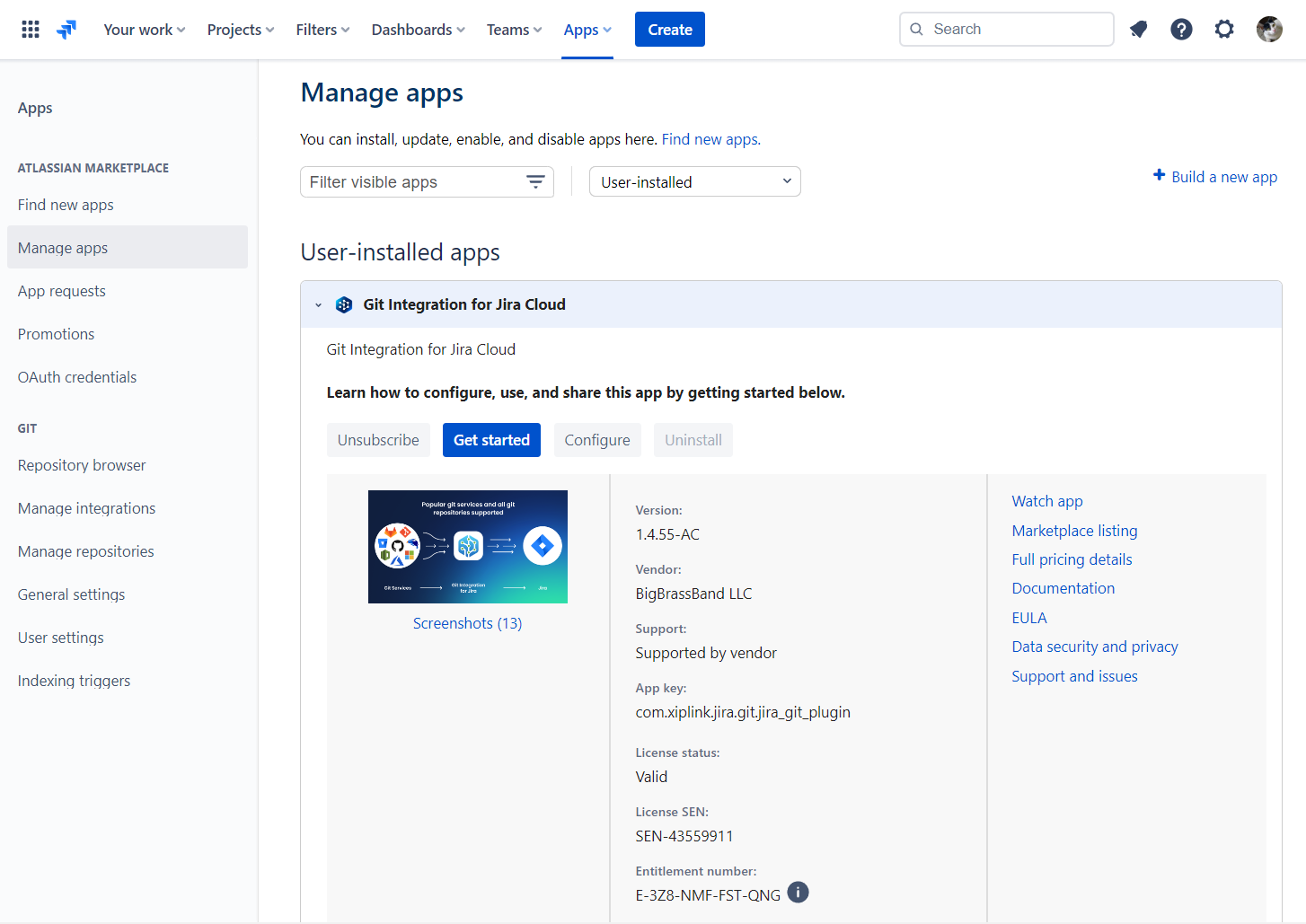
Task: Click the Filter visible apps field
Action: 427,182
